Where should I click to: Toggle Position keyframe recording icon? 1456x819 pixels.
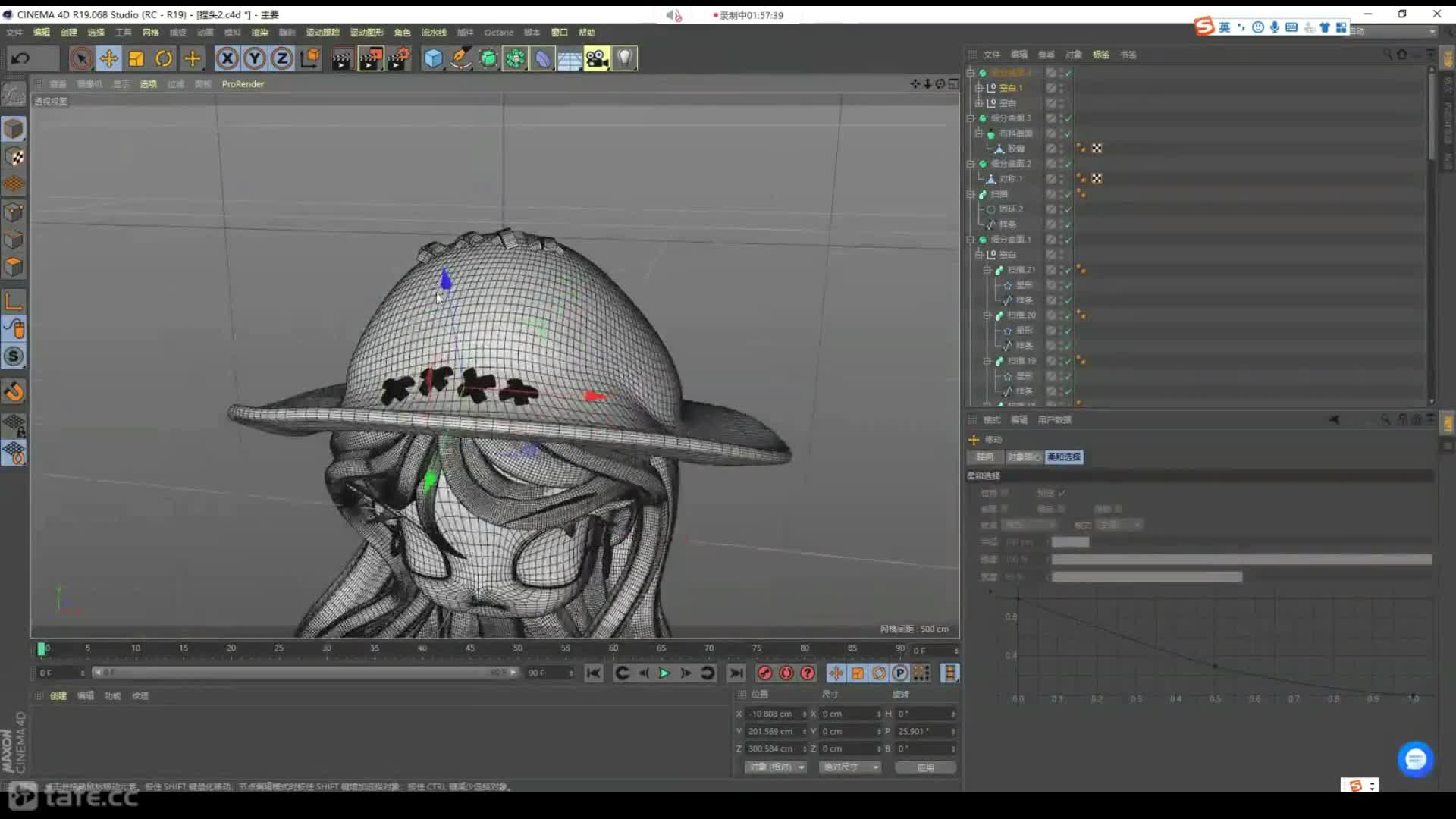click(x=836, y=673)
